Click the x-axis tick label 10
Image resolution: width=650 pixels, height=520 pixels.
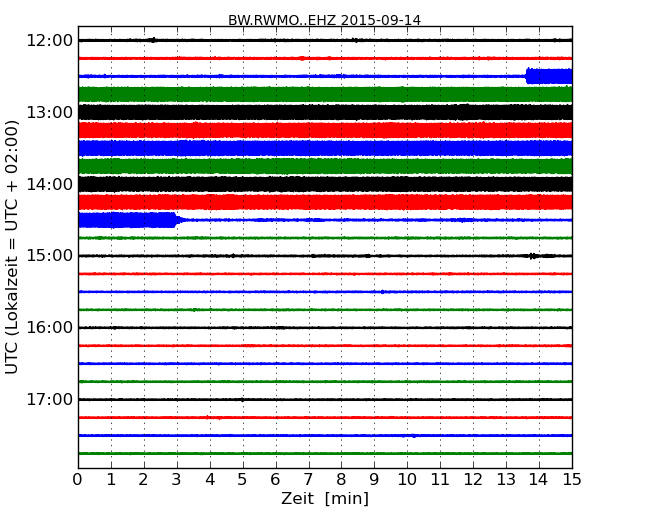tap(407, 480)
